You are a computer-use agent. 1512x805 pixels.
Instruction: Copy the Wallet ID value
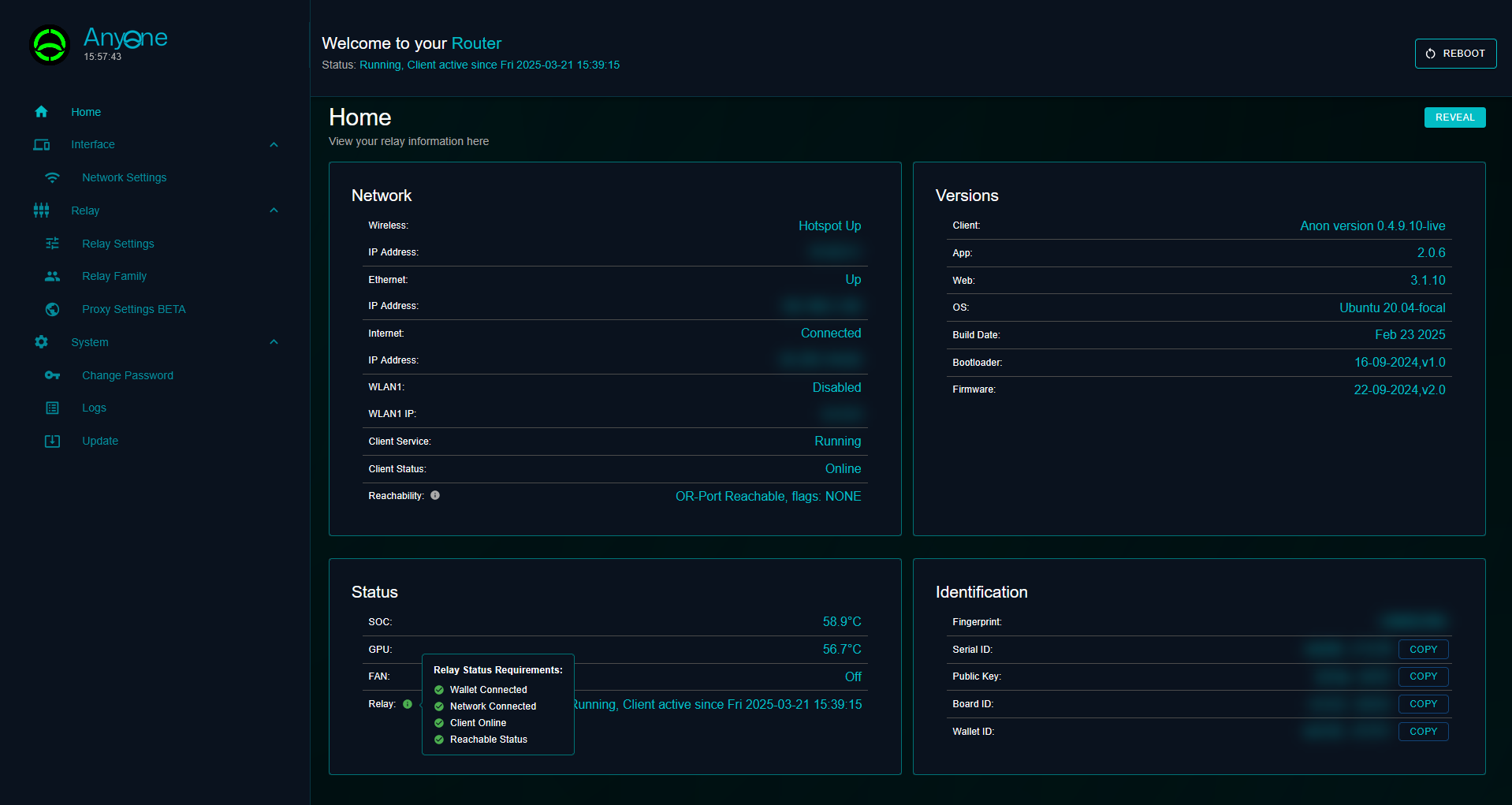(x=1423, y=732)
